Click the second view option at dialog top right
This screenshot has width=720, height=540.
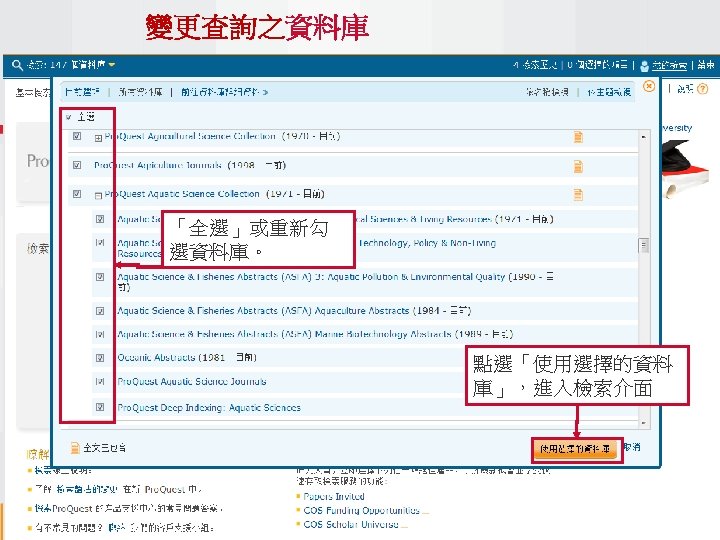pos(609,92)
